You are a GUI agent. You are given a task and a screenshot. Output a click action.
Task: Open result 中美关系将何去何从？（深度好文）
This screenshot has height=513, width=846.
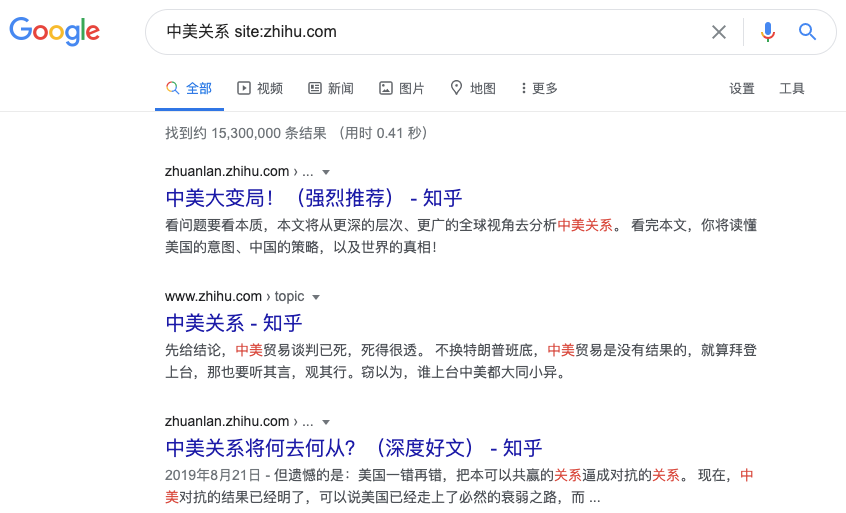[x=354, y=448]
